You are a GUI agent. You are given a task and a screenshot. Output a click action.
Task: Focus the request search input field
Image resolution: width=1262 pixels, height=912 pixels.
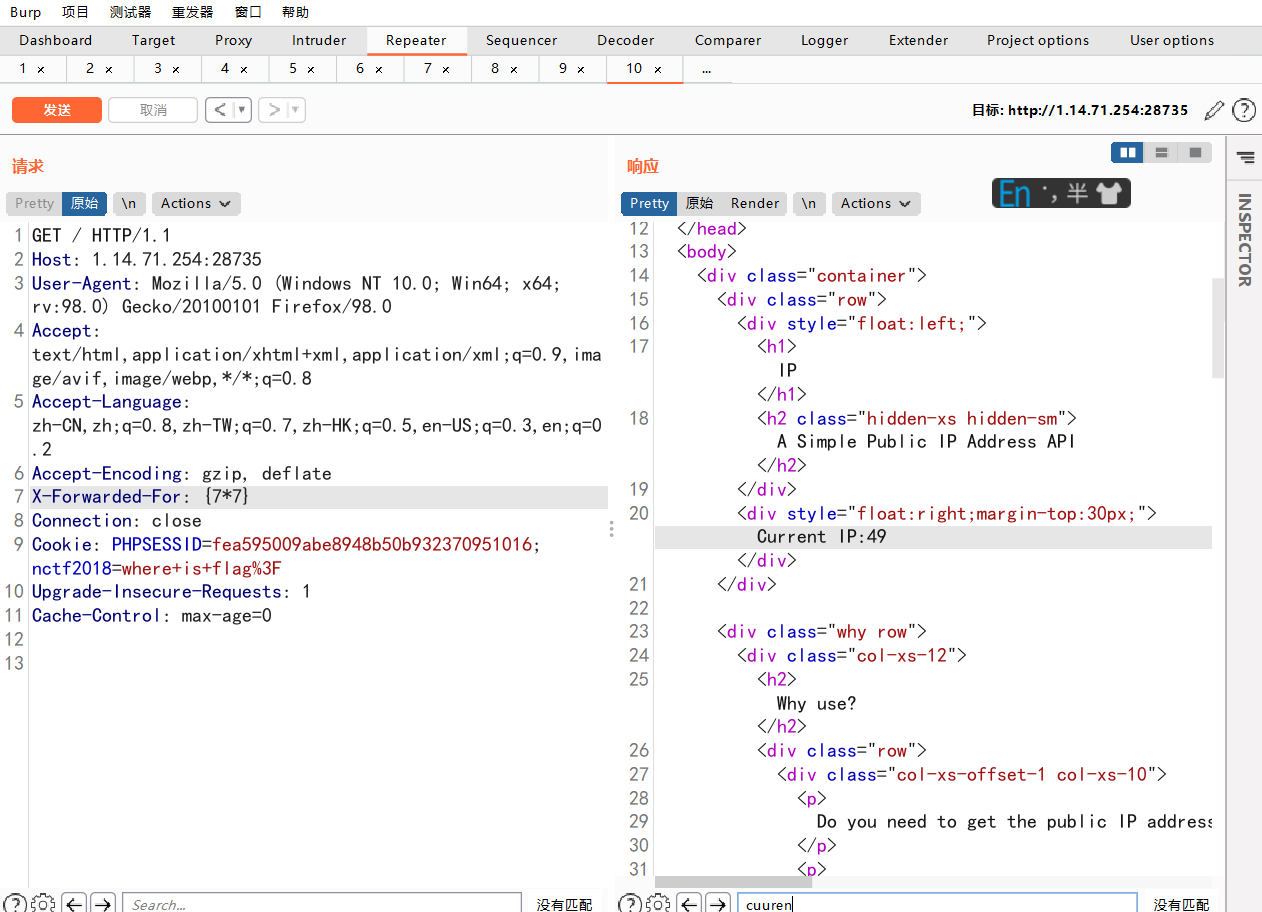tap(321, 904)
